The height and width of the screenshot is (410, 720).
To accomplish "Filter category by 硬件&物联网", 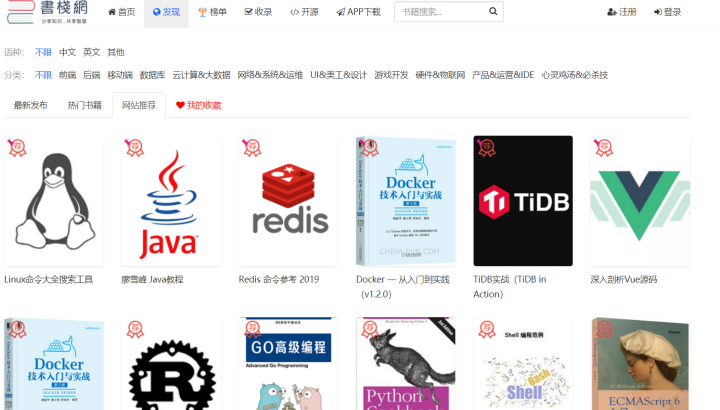I will click(440, 75).
